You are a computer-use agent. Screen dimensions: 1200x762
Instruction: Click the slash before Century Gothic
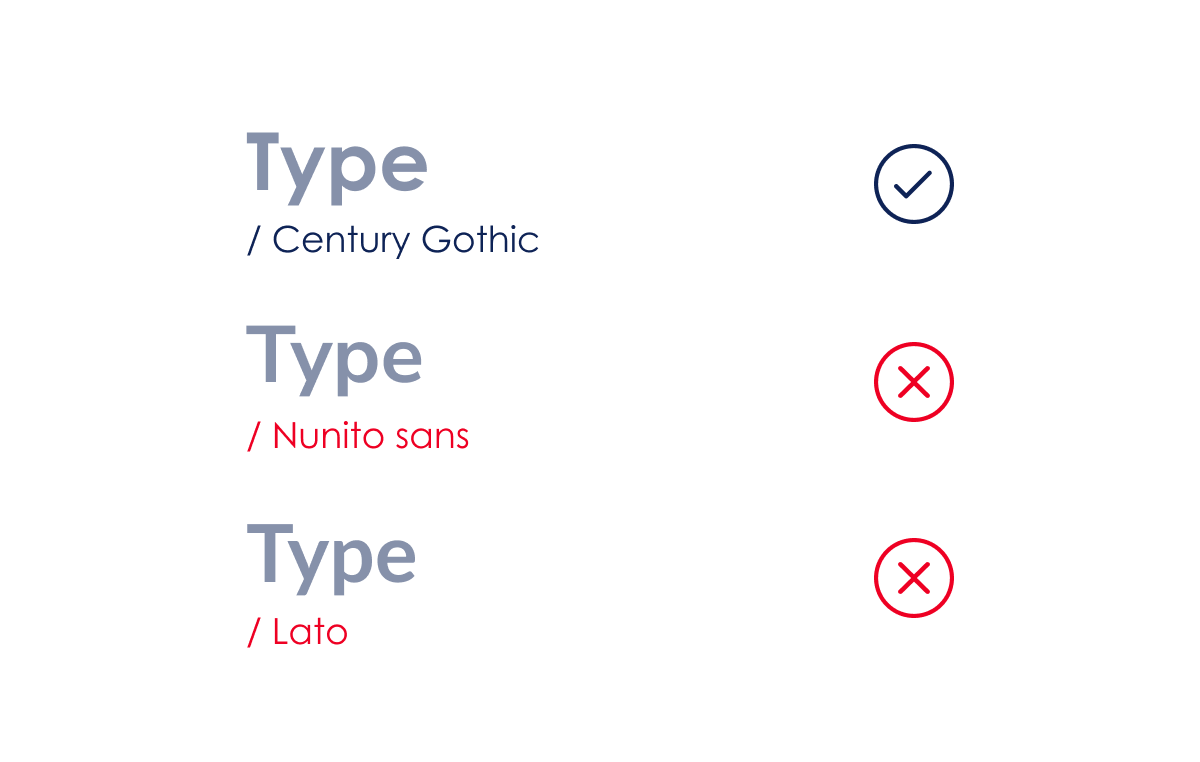[x=254, y=240]
